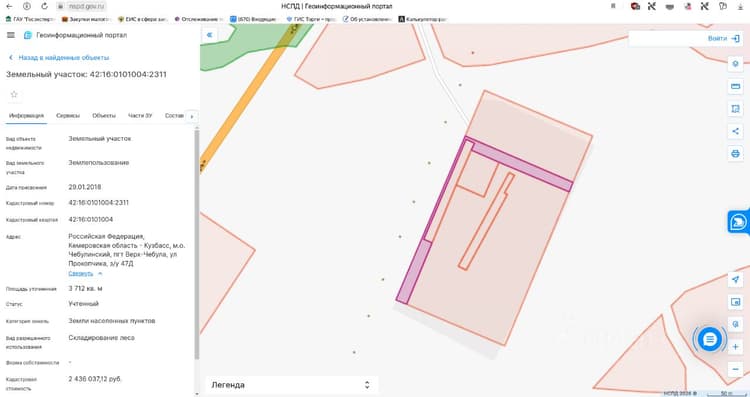
Task: Open the Части ЗУ tab
Action: click(x=140, y=116)
